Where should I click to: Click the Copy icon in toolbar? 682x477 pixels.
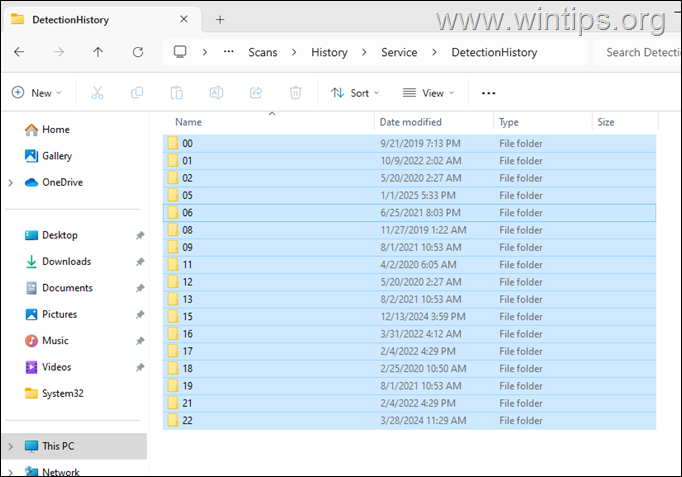point(137,93)
